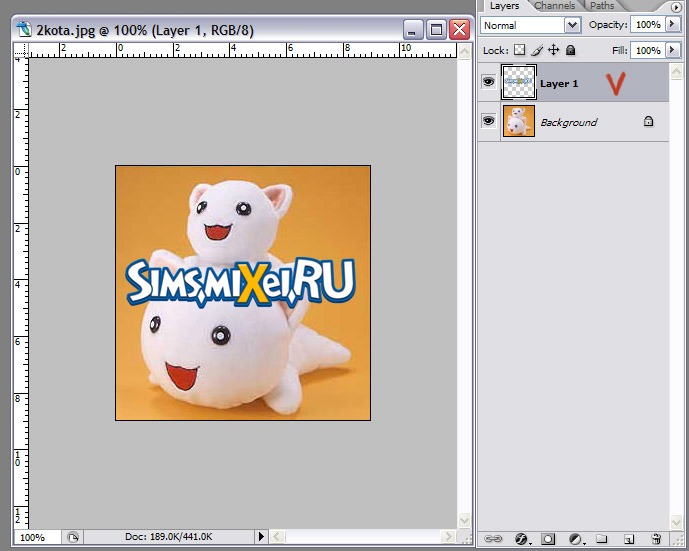Switch to the Channels tab

pos(554,6)
